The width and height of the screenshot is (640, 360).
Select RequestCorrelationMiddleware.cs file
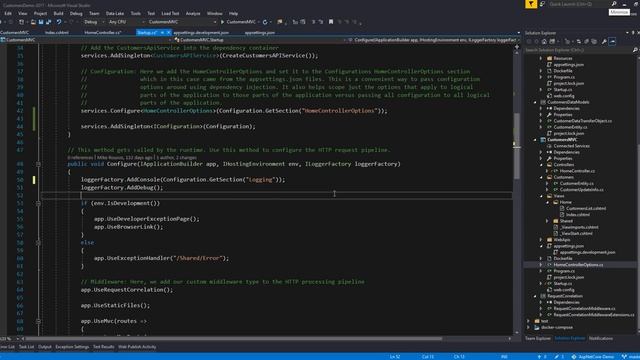pos(584,309)
